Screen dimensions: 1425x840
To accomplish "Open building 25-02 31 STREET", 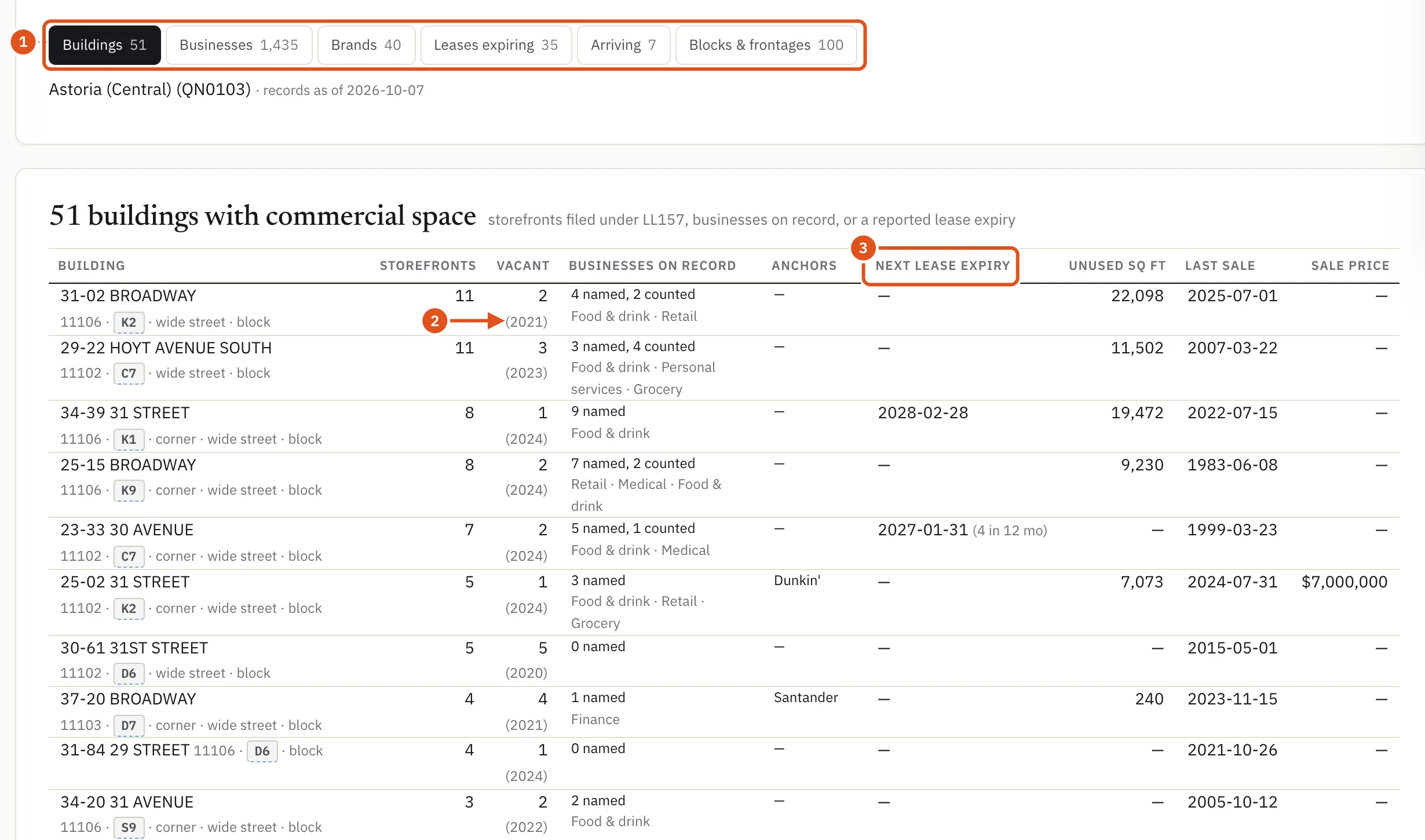I will tap(125, 582).
